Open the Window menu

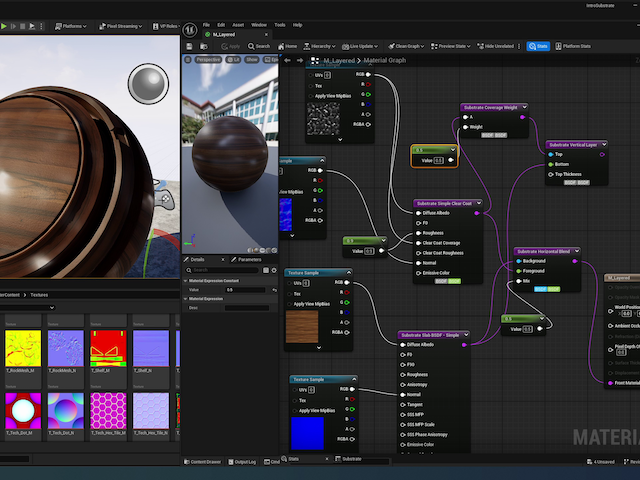pyautogui.click(x=259, y=25)
